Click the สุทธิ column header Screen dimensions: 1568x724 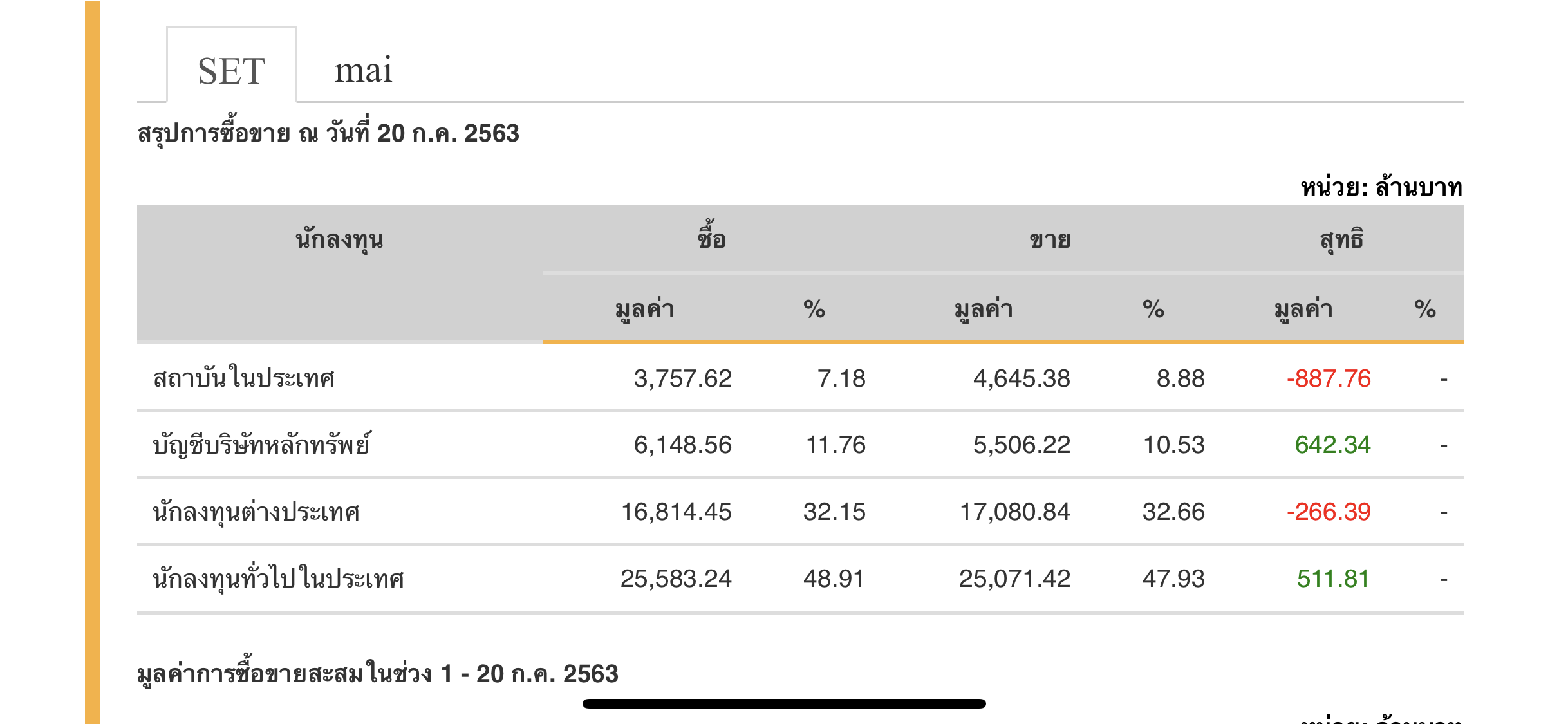[1341, 240]
